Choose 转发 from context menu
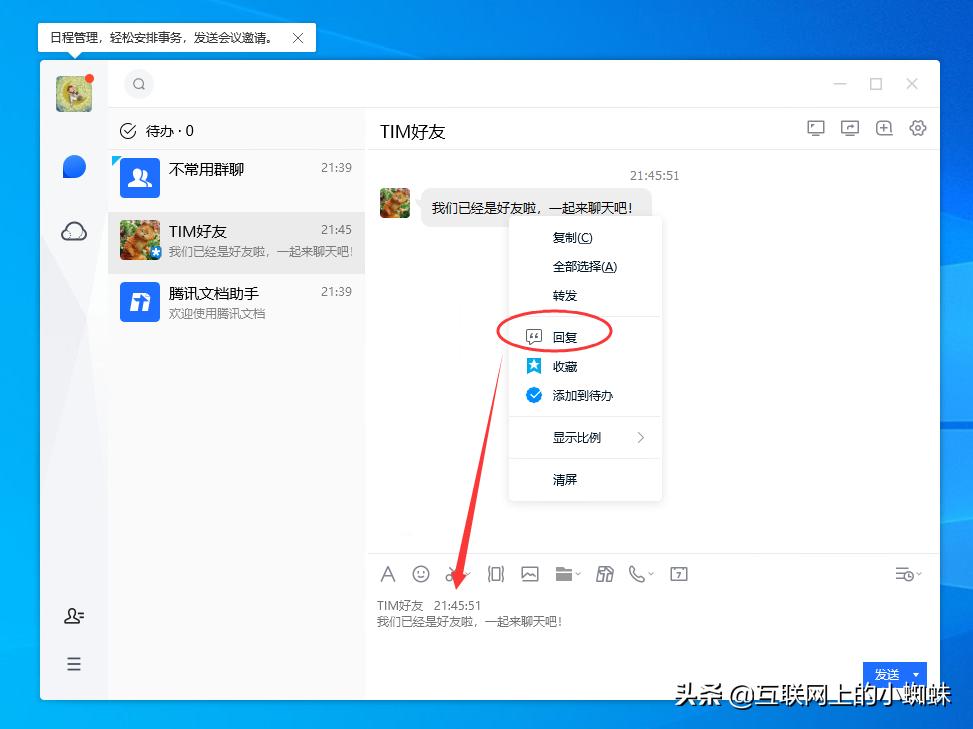Viewport: 973px width, 729px height. pos(585,296)
